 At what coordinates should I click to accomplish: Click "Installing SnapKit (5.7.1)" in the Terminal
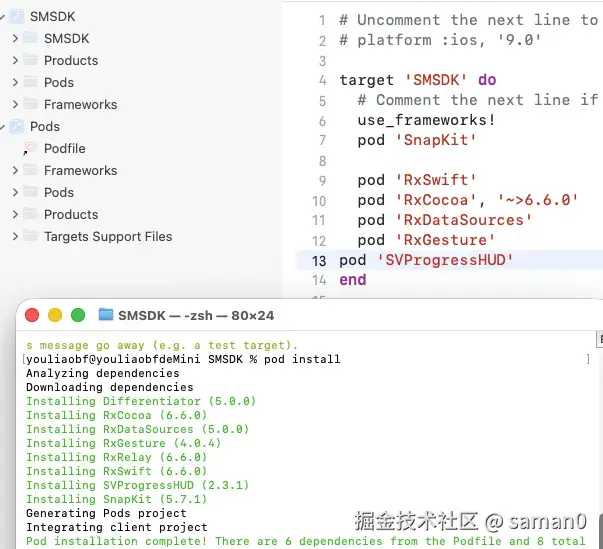tap(117, 499)
